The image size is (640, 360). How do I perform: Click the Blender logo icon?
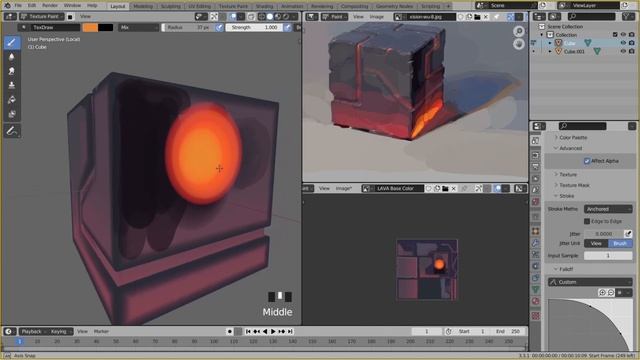pyautogui.click(x=7, y=5)
